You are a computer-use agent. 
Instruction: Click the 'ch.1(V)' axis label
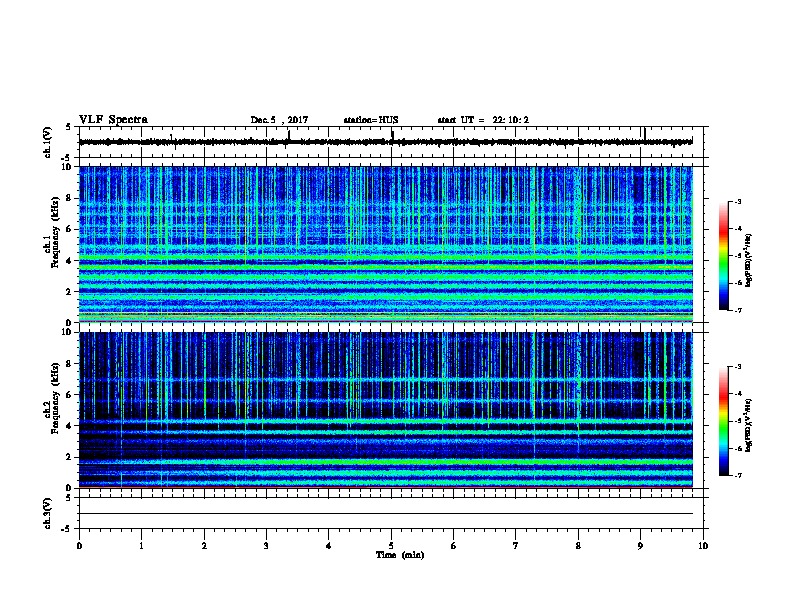47,142
